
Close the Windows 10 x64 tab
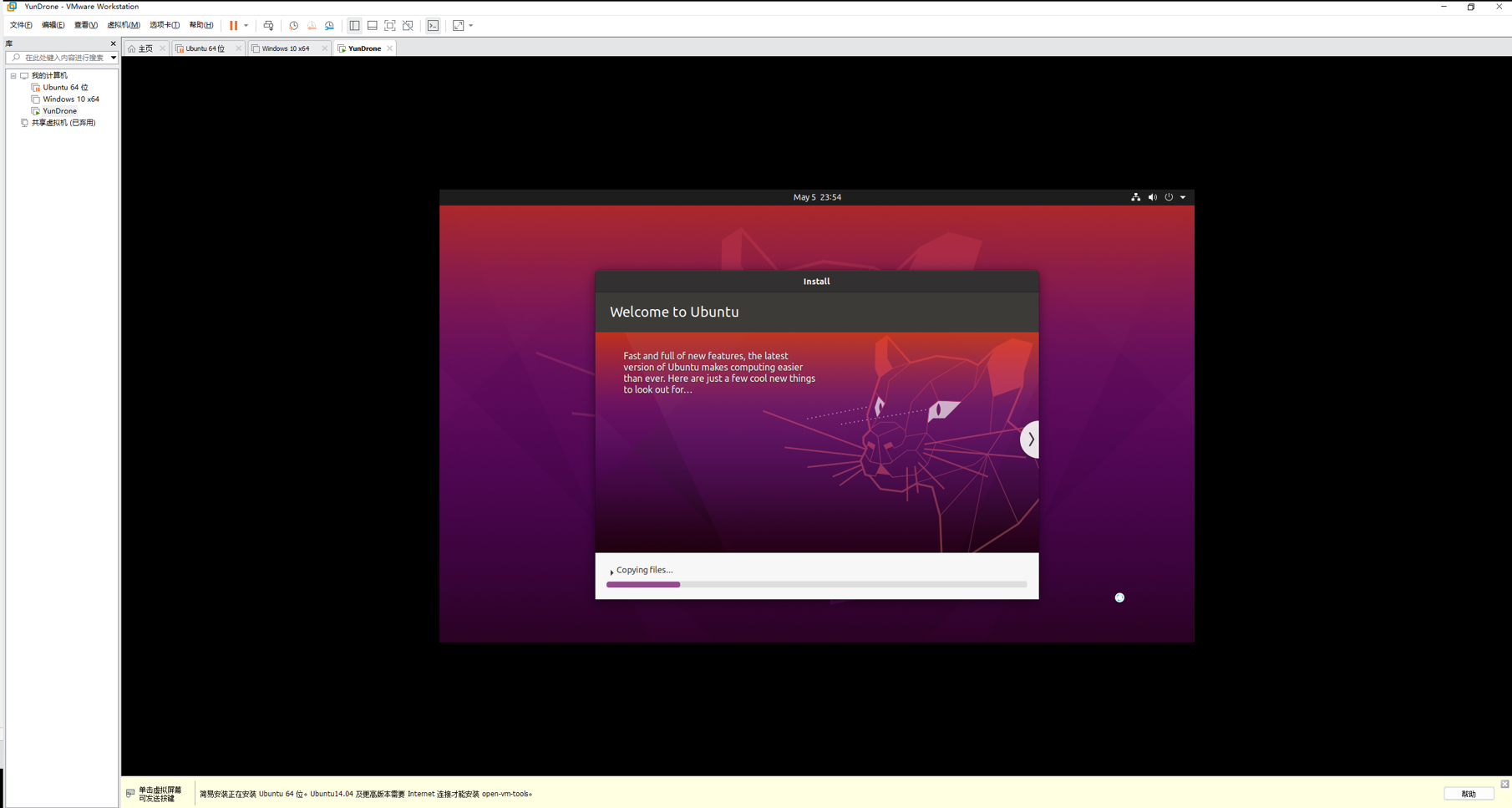pos(324,48)
